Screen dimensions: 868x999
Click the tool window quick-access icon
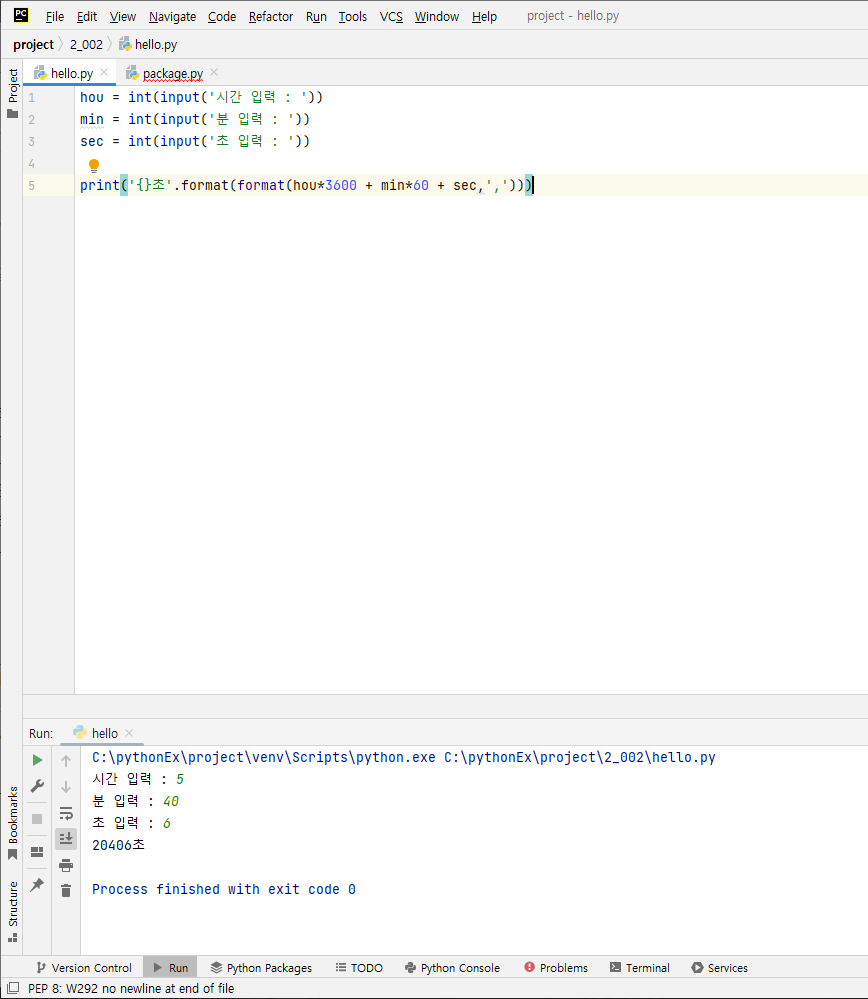pos(13,988)
